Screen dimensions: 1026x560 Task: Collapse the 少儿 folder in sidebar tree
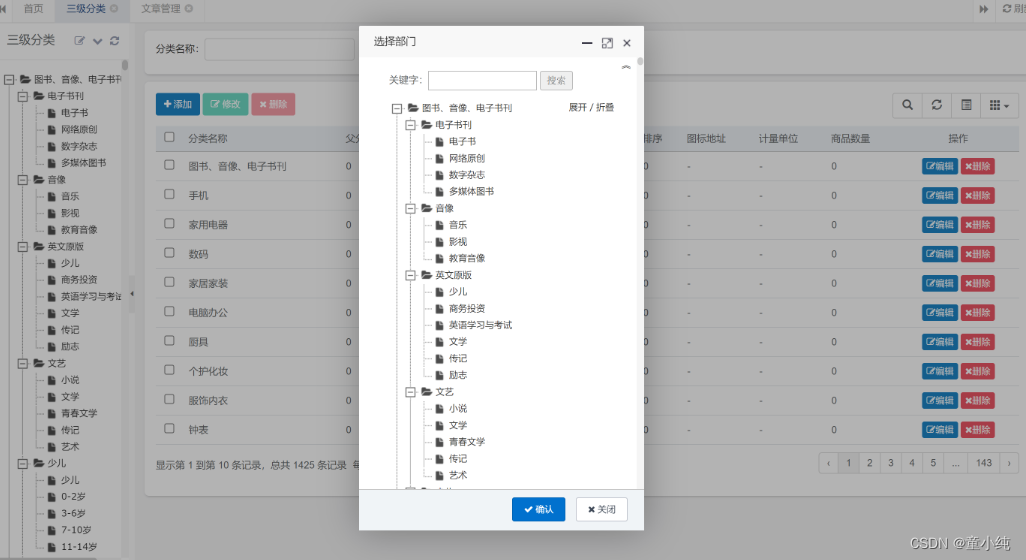click(x=22, y=463)
